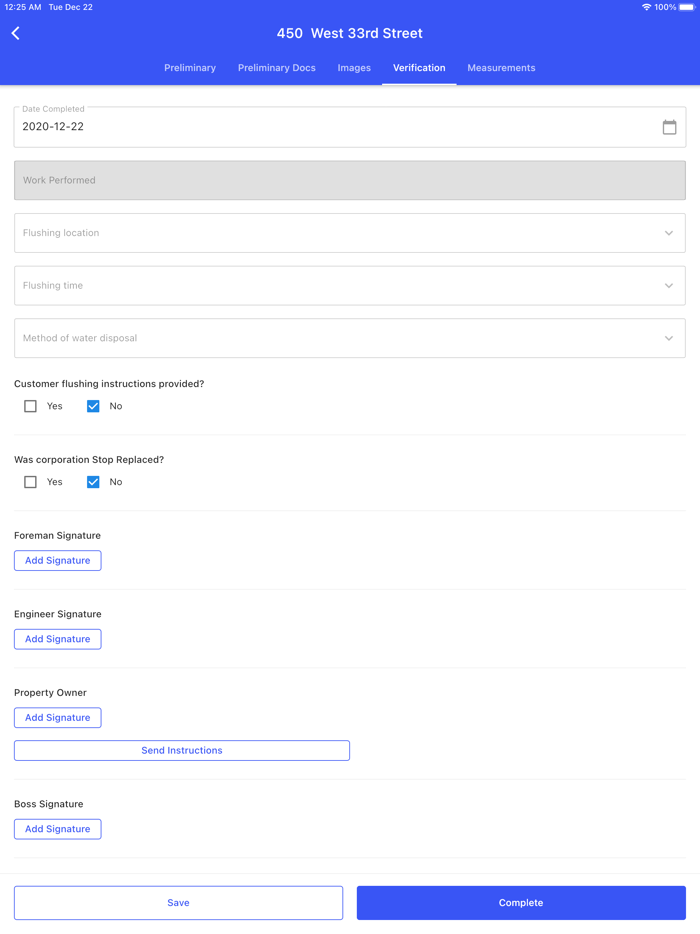The image size is (700, 934).
Task: Select the Measurements tab
Action: (501, 68)
